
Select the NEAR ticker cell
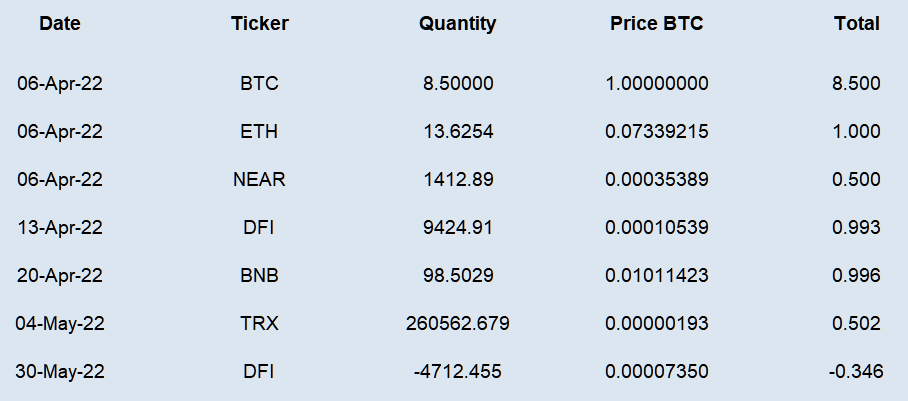259,180
